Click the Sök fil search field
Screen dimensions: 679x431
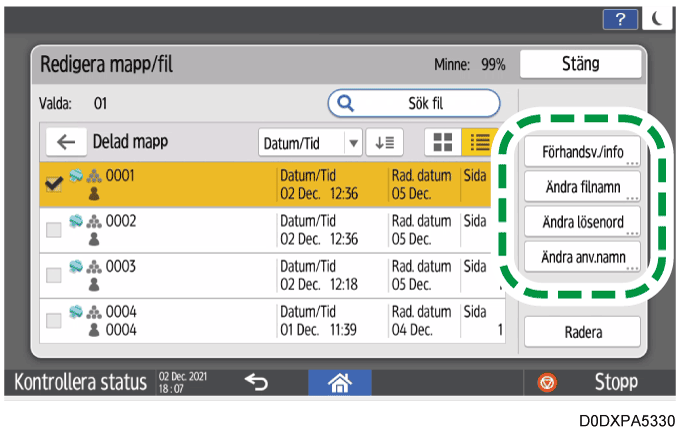pyautogui.click(x=414, y=102)
